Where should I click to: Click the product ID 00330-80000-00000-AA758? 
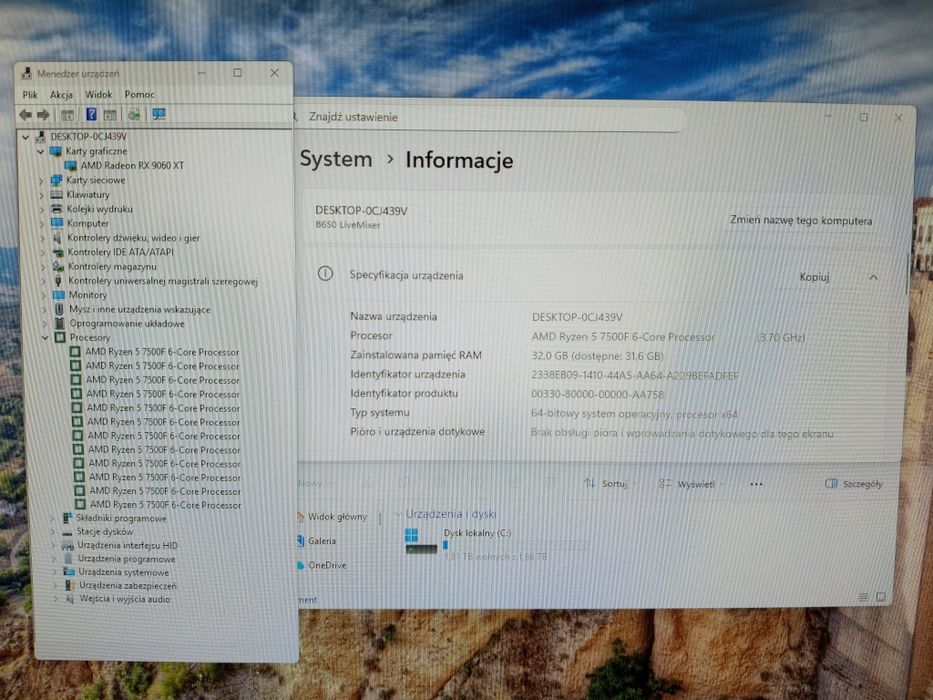click(597, 394)
